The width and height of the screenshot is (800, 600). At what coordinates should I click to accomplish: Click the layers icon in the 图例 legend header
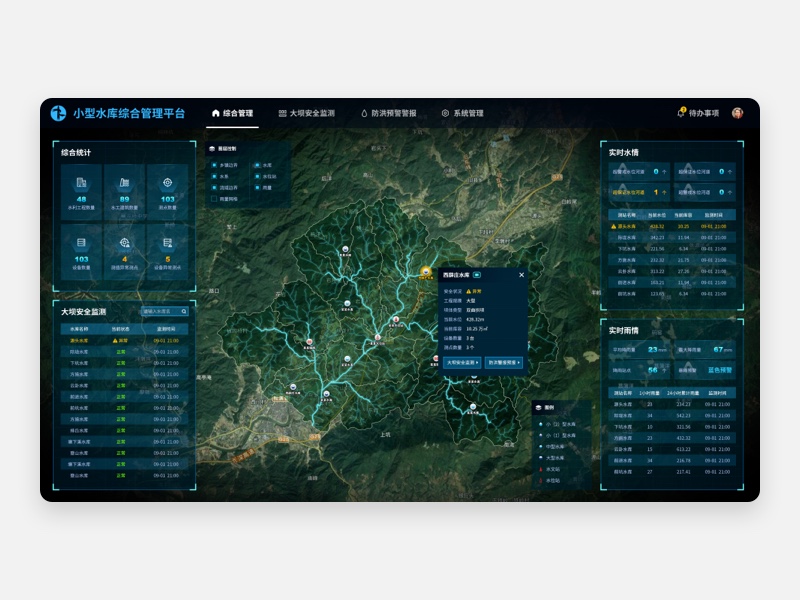click(x=538, y=408)
